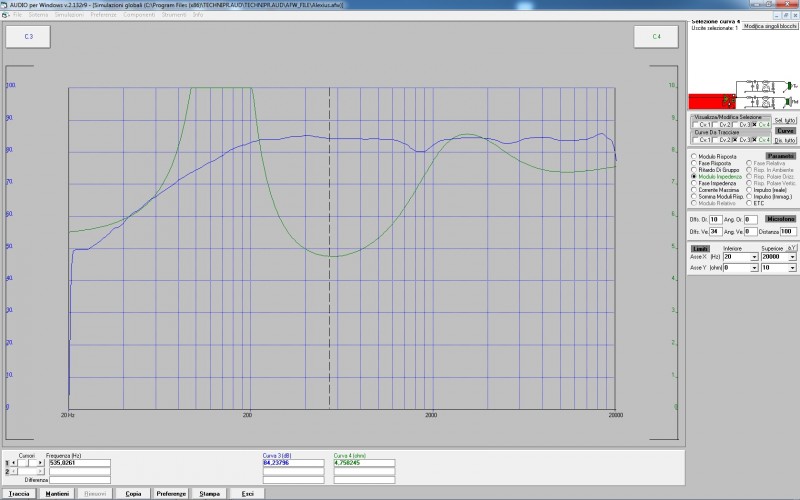Open the File menu
The height and width of the screenshot is (500, 800).
coord(17,15)
